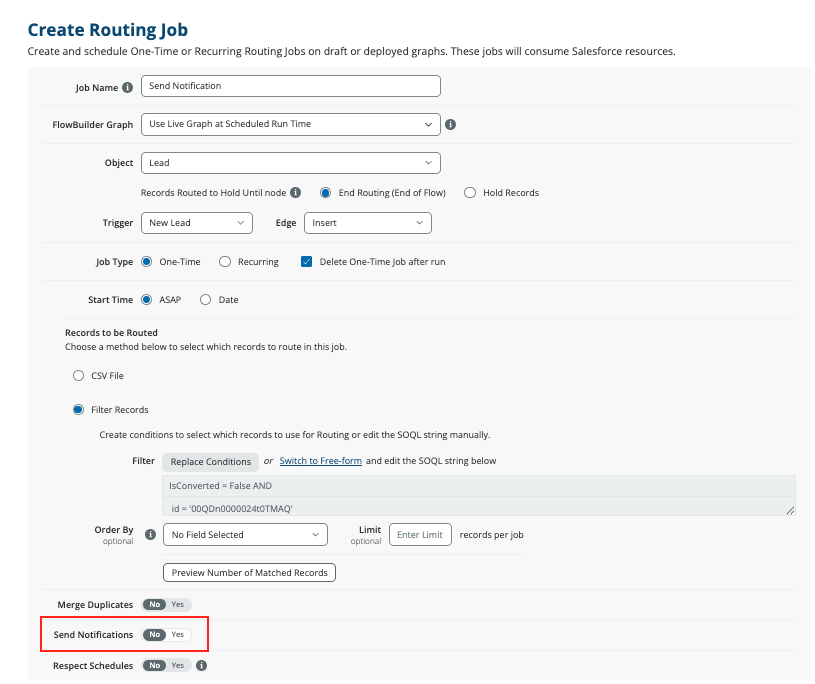This screenshot has width=815, height=684.
Task: Click the info icon beside Order By
Action: 150,535
